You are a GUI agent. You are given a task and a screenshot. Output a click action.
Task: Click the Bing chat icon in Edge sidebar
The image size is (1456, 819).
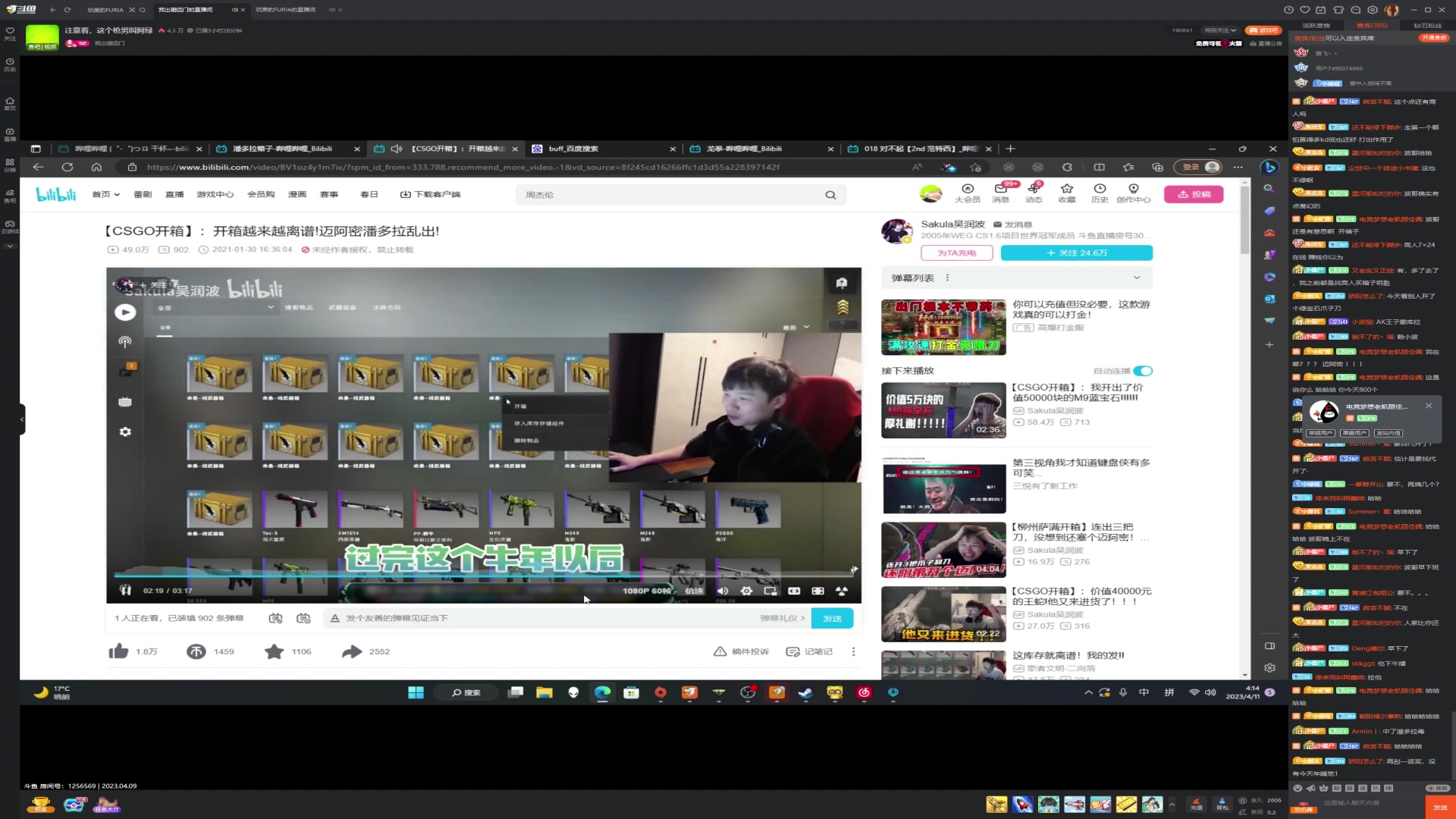[1269, 168]
